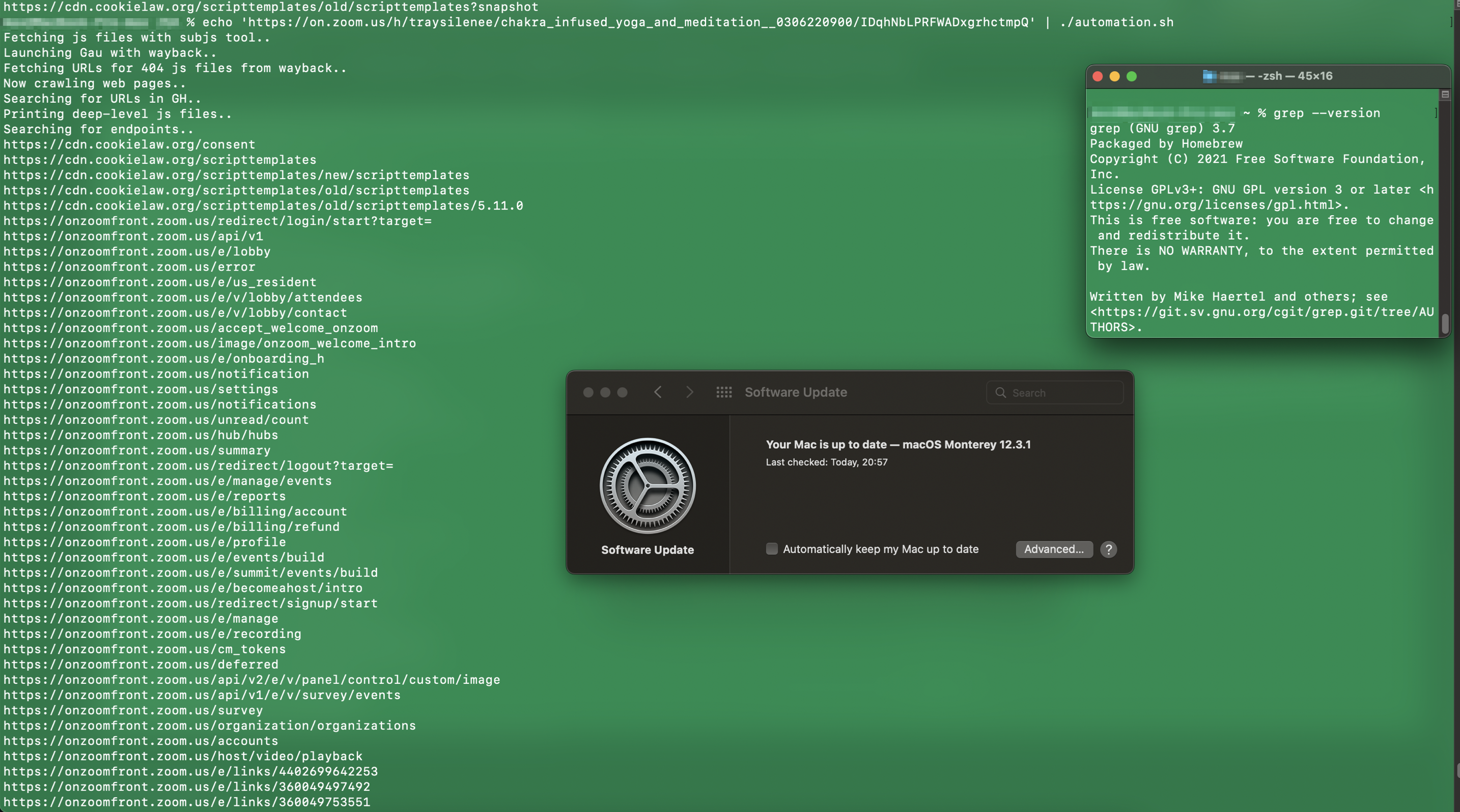Viewport: 1460px width, 812px height.
Task: Click the back chevron in Software Update
Action: pos(657,392)
